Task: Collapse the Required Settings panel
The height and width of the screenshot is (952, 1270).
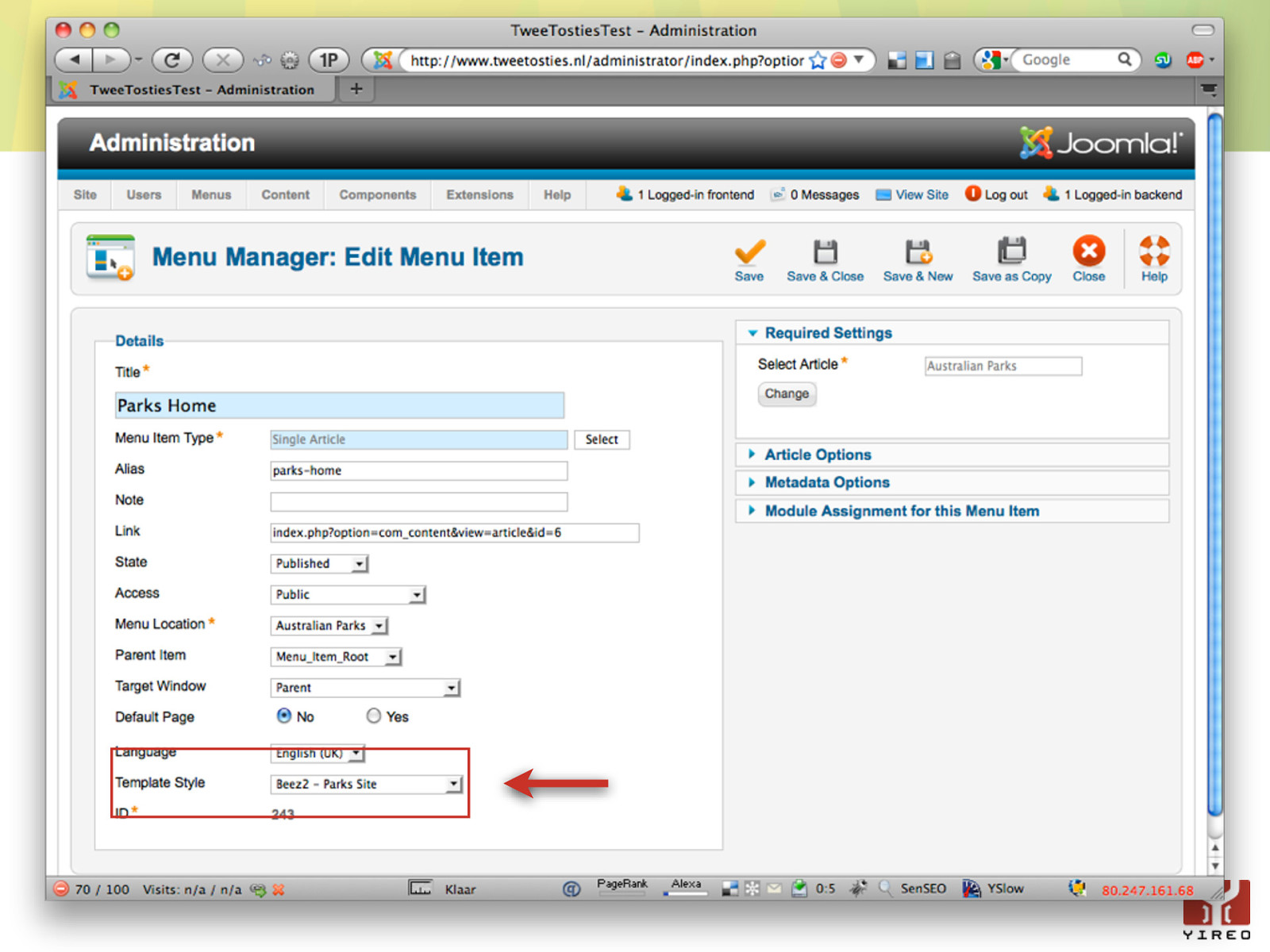Action: point(952,333)
